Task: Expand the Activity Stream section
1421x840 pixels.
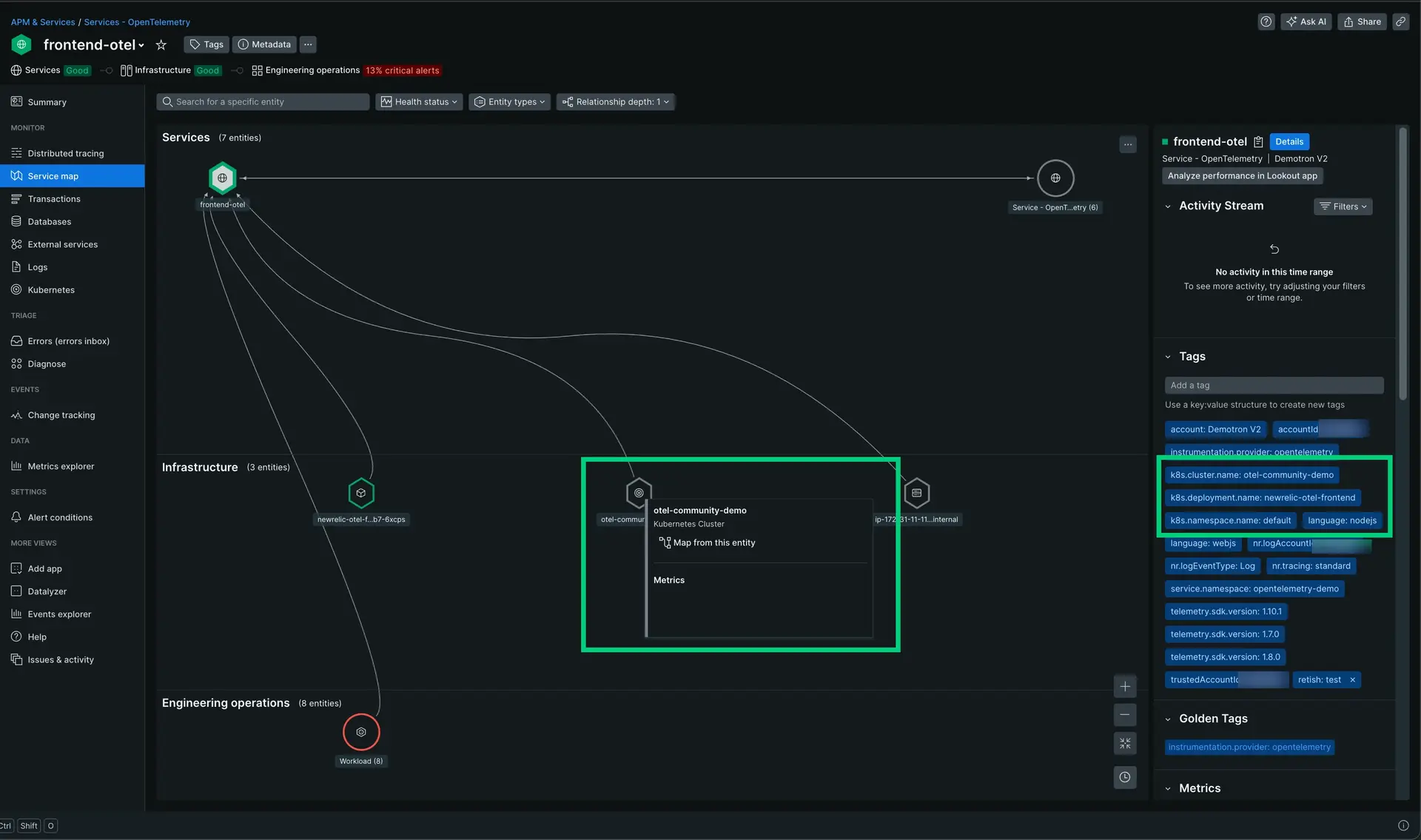Action: (x=1168, y=206)
